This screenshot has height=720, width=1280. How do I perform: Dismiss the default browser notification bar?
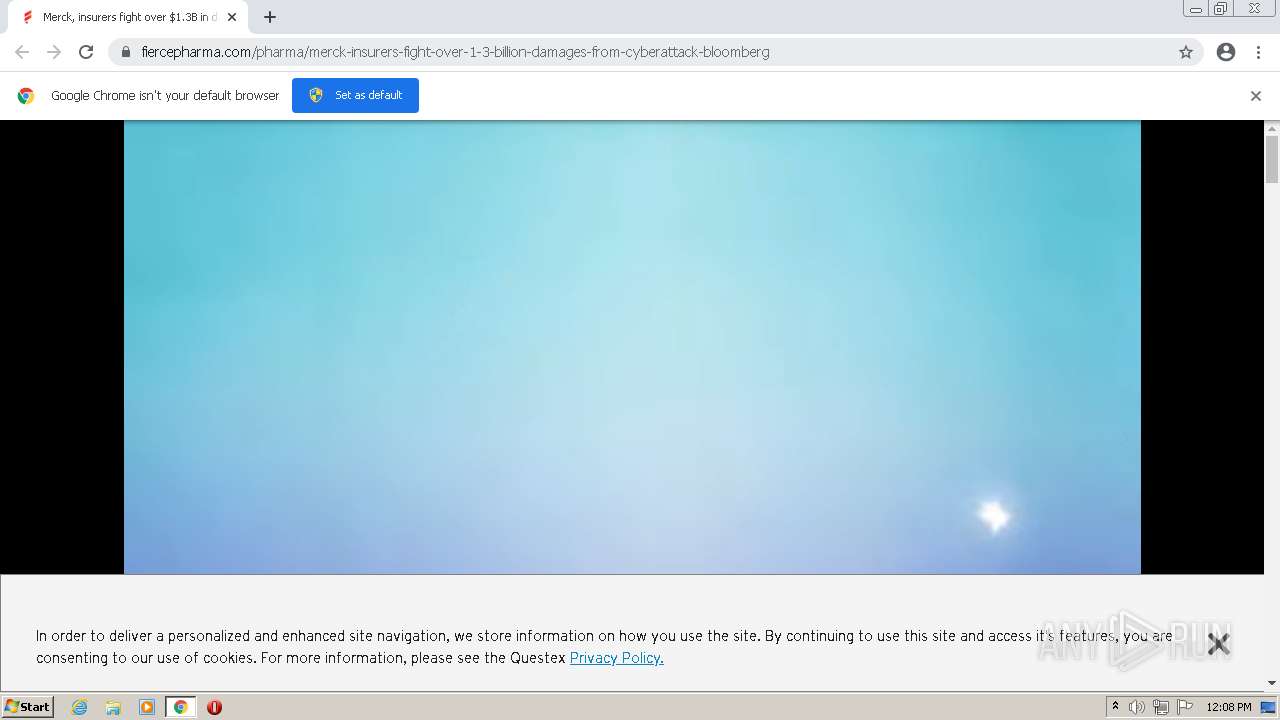click(1256, 96)
